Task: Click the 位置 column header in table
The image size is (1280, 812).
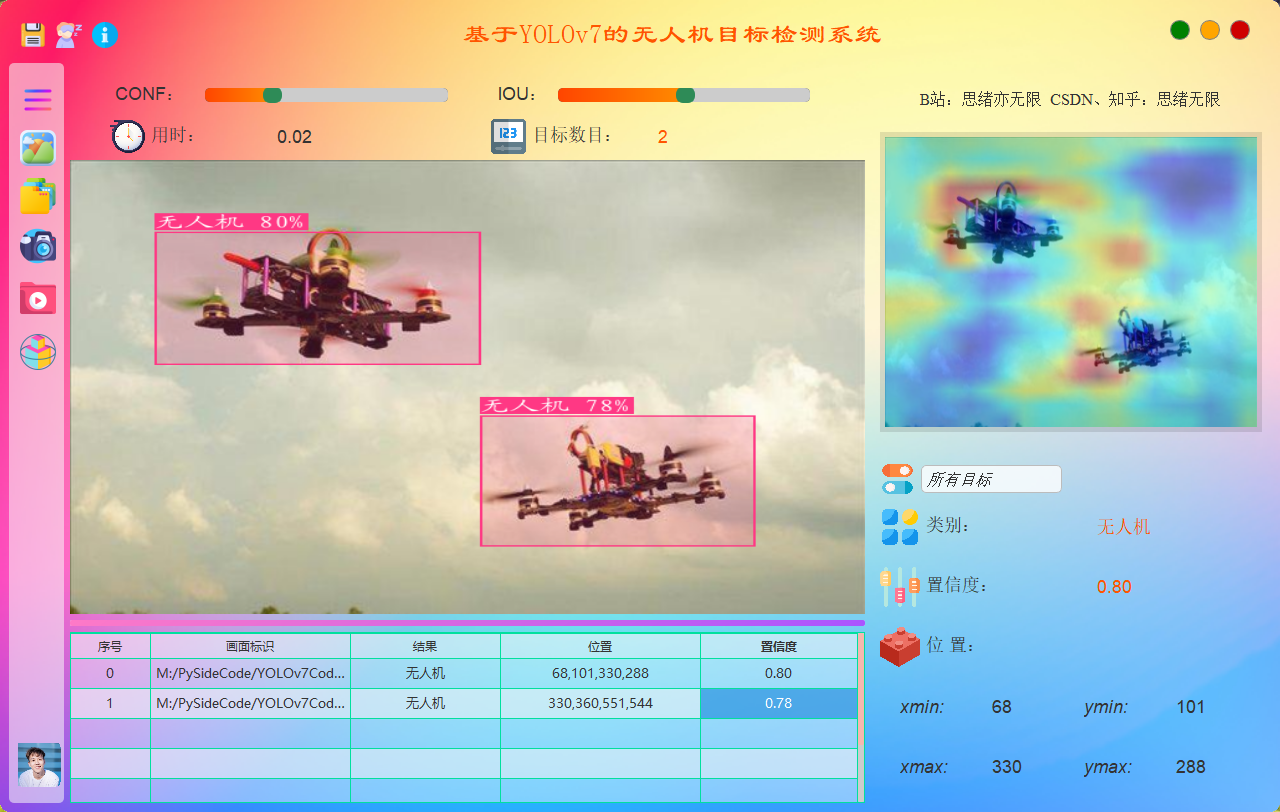Action: coord(600,647)
